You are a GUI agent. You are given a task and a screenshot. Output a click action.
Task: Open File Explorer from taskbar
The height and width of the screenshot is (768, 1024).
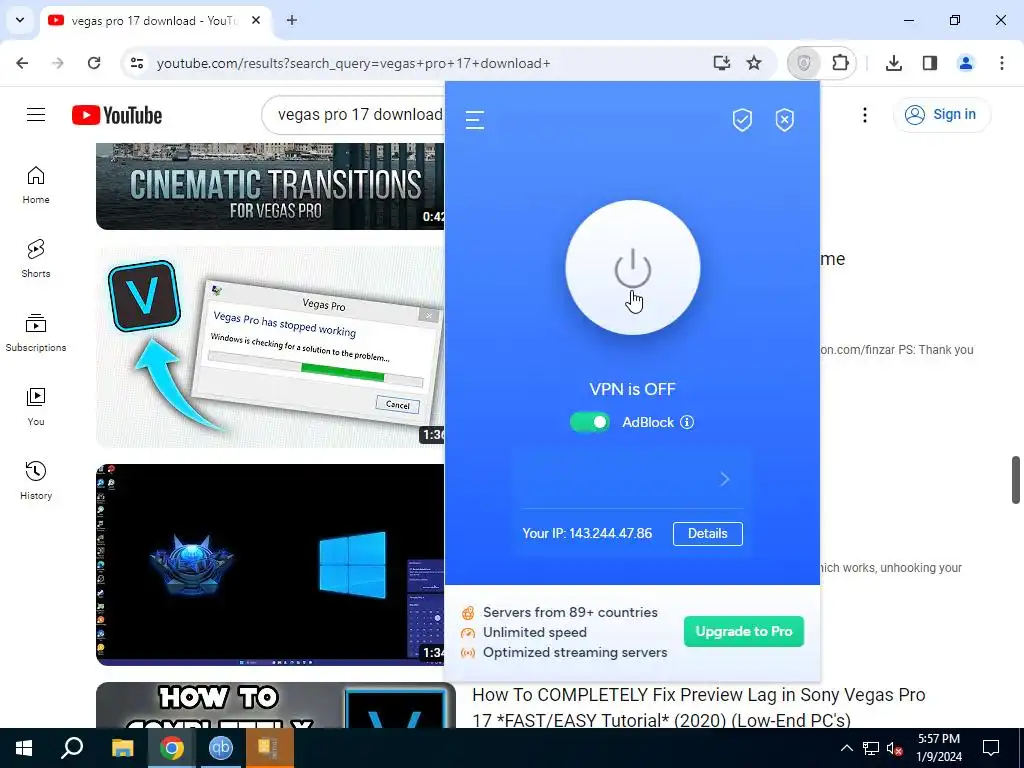point(122,748)
